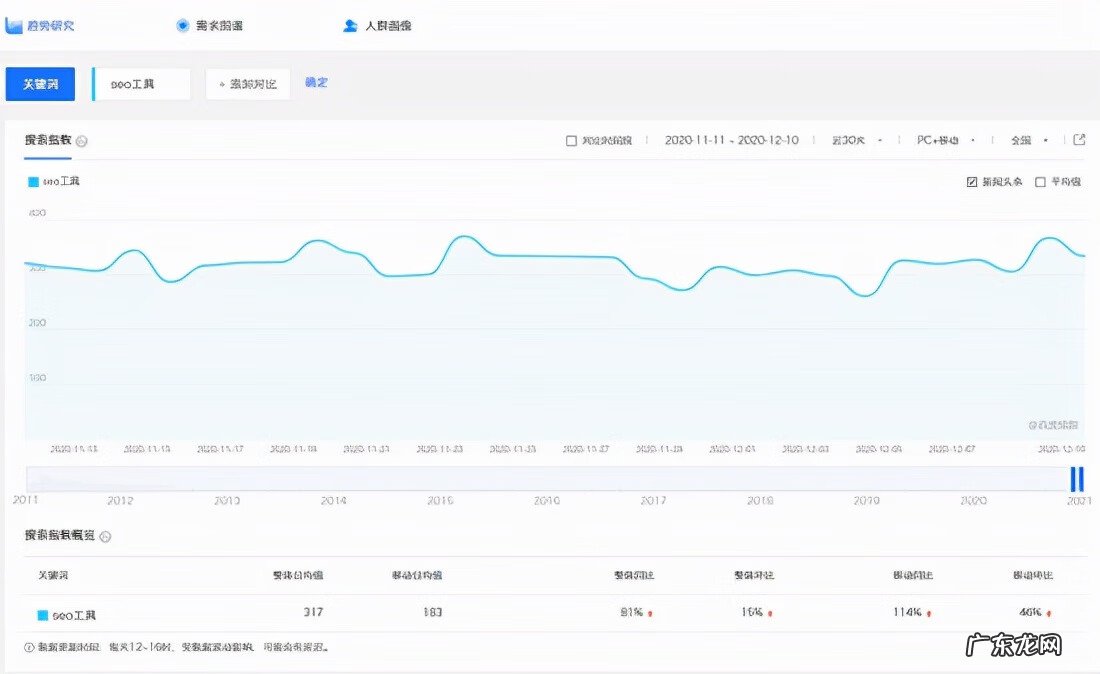Enable the 平均值 average value checkbox

point(1040,182)
